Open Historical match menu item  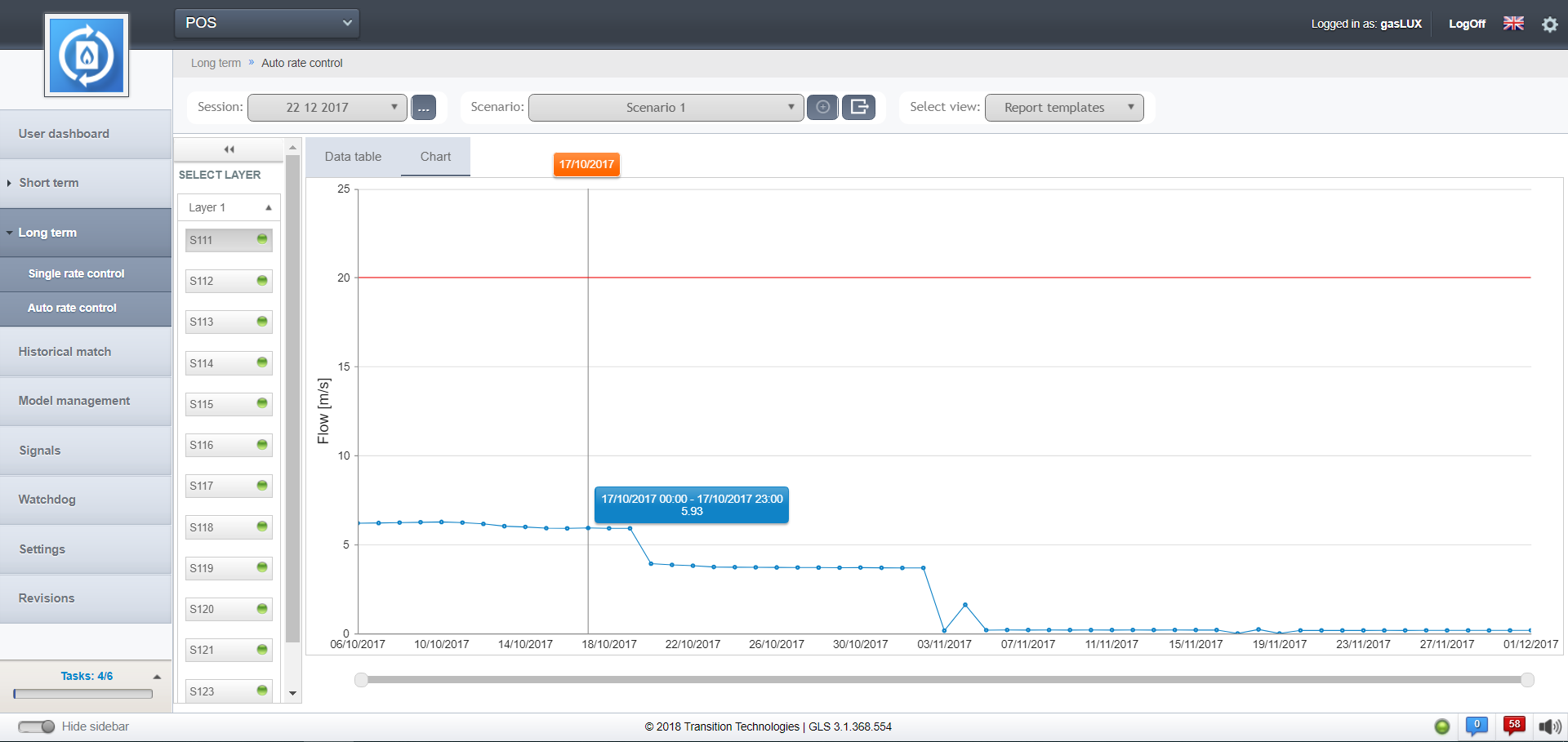coord(65,352)
